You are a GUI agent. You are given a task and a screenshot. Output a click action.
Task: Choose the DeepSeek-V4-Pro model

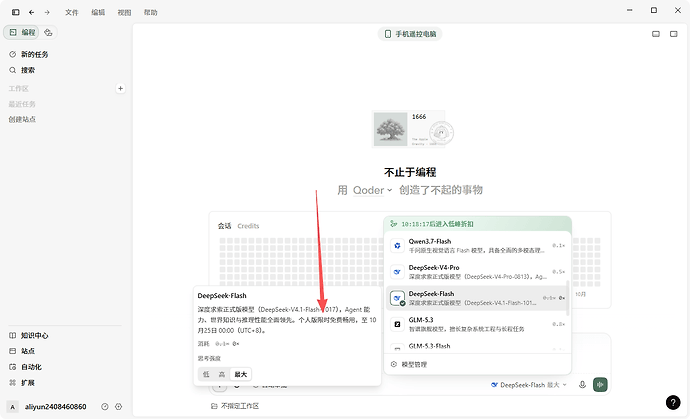[478, 272]
